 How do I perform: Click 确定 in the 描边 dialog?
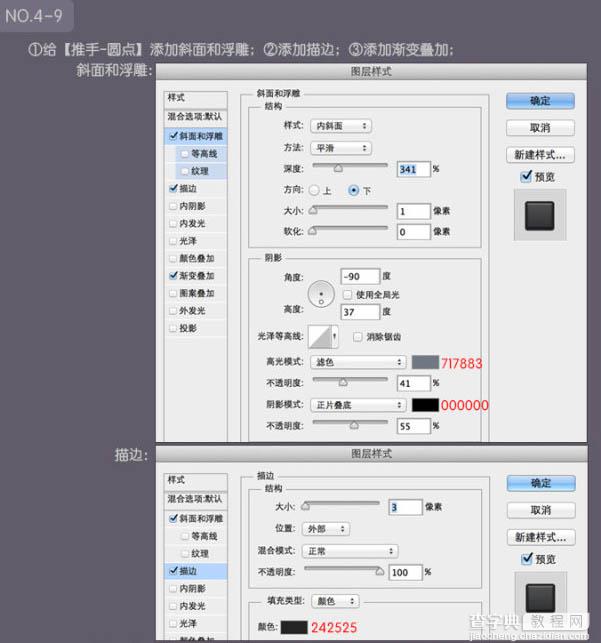point(541,483)
